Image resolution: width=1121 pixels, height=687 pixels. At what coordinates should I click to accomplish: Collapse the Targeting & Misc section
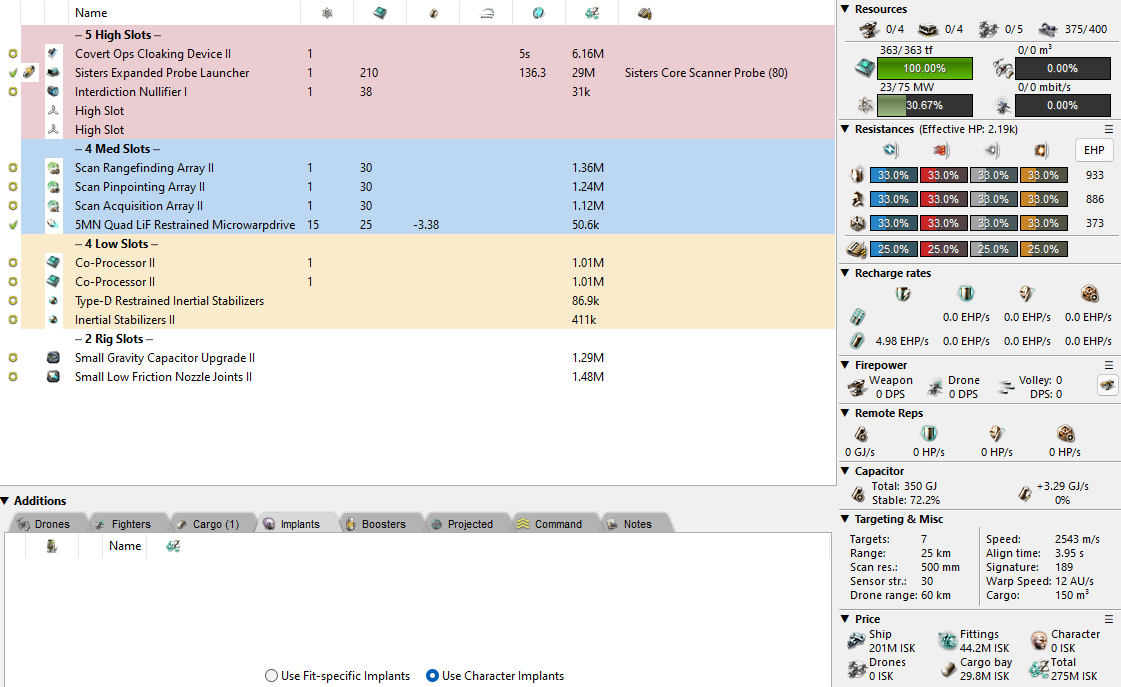click(845, 519)
